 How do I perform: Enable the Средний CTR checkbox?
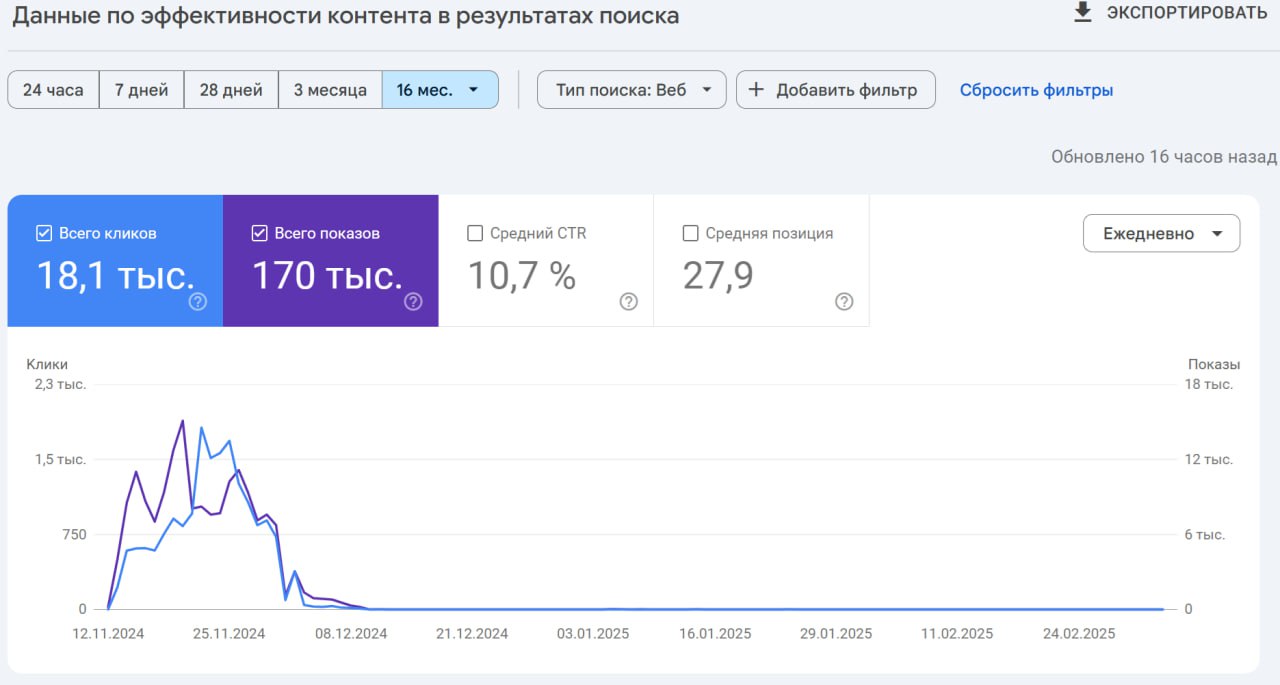click(475, 233)
